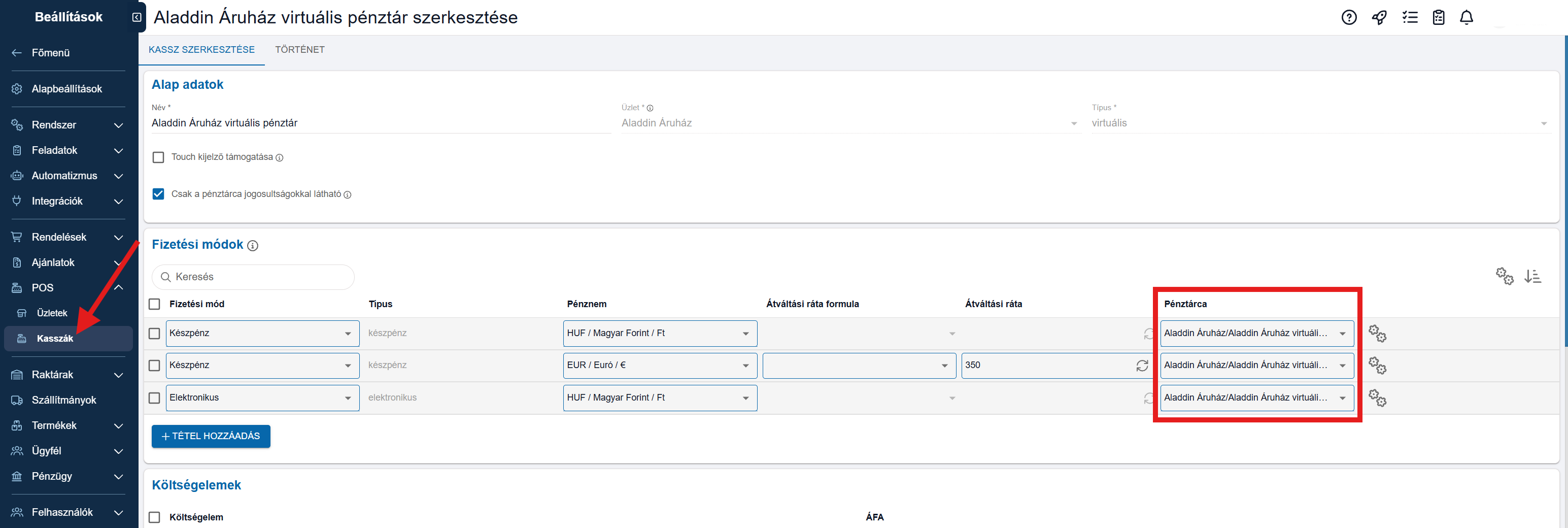Click the clipboard icon in header
The image size is (1568, 528).
[x=1438, y=18]
